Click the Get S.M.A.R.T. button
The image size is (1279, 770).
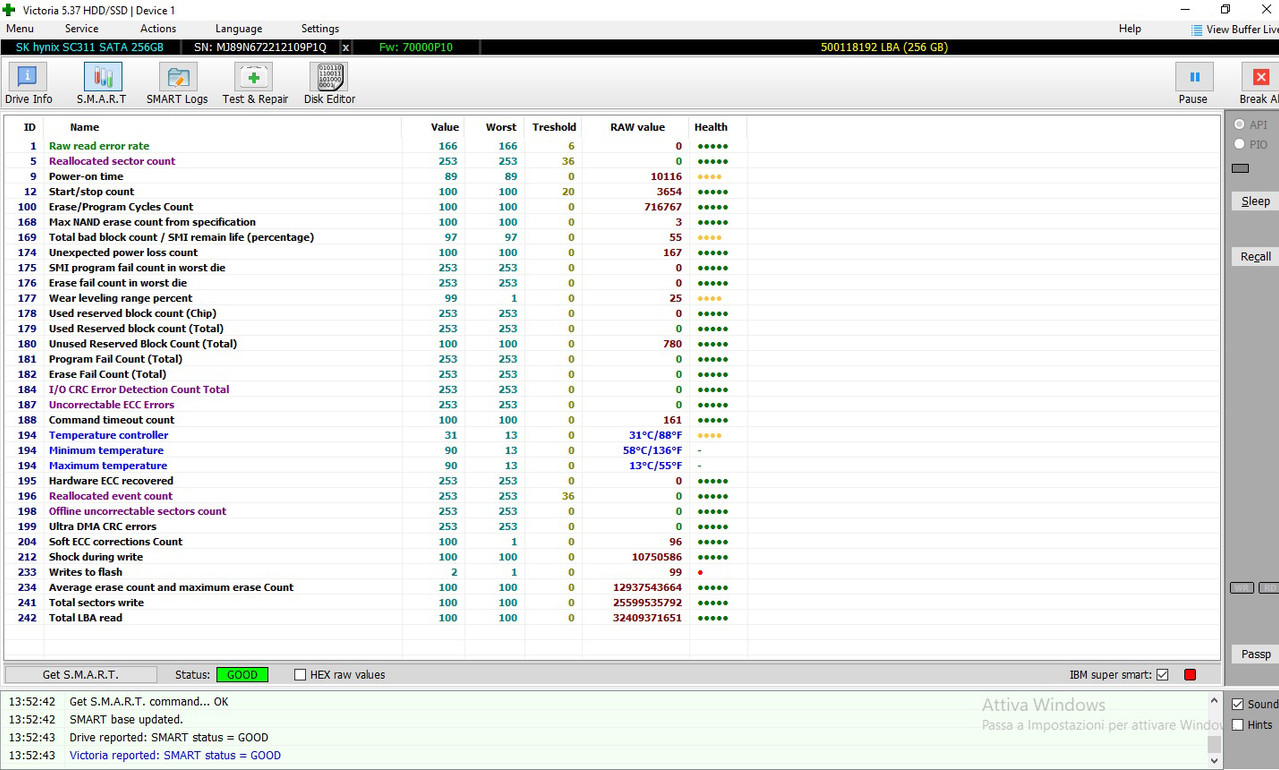(x=80, y=675)
